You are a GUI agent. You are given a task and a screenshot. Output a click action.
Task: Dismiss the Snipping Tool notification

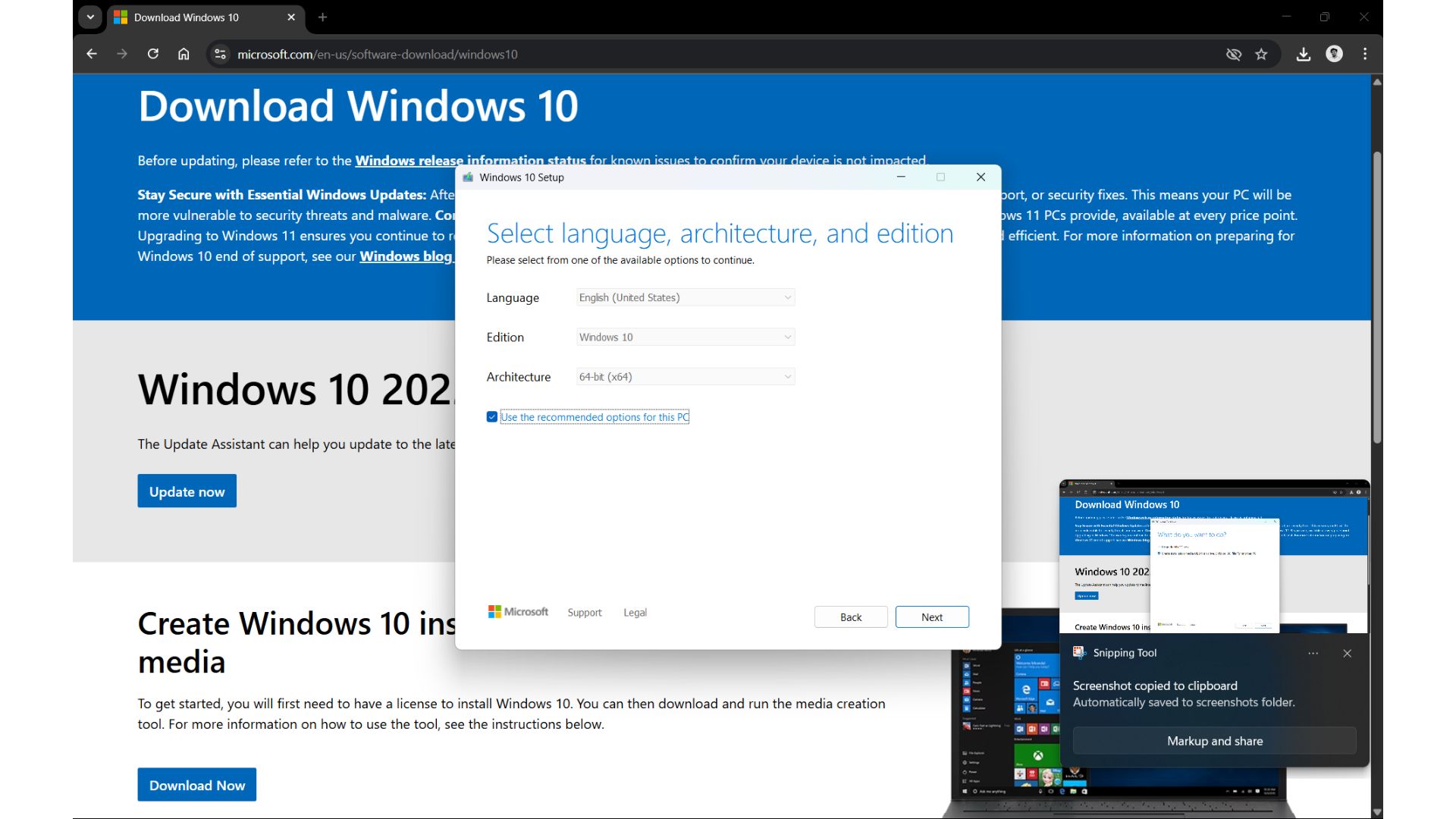1347,653
